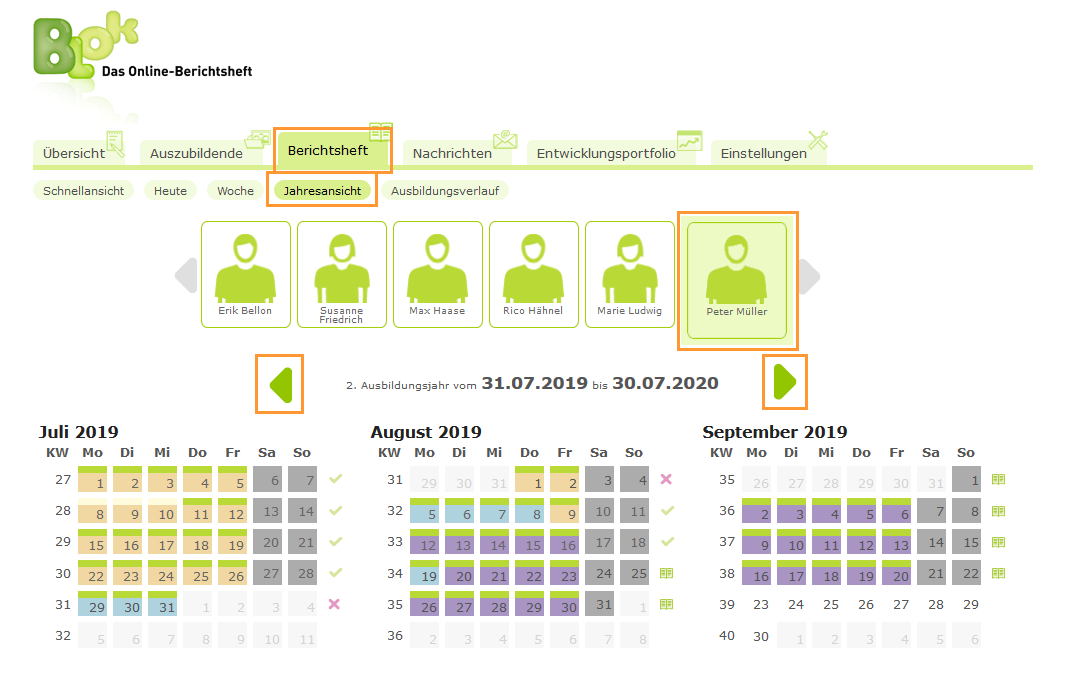Select trainee Marie Ludwig
Screen dimensions: 1066x678
click(x=629, y=274)
